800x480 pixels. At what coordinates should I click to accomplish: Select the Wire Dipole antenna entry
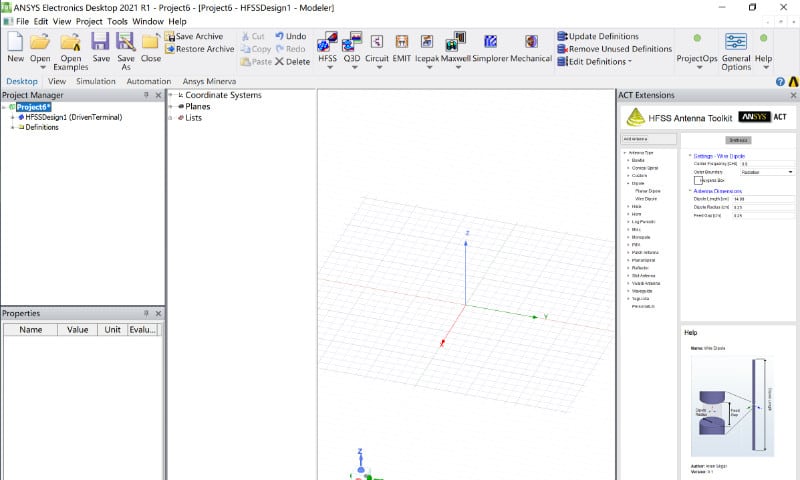coord(646,199)
